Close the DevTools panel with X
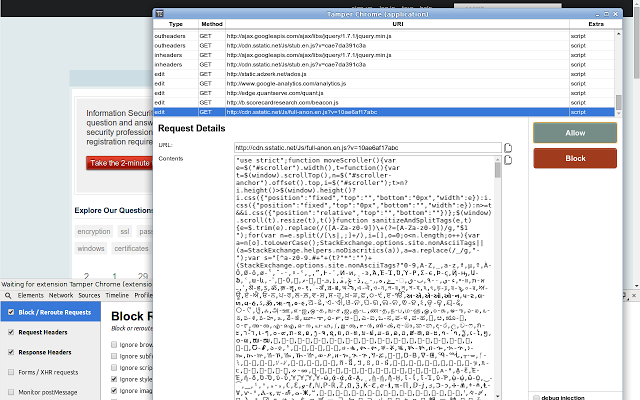 tap(634, 295)
